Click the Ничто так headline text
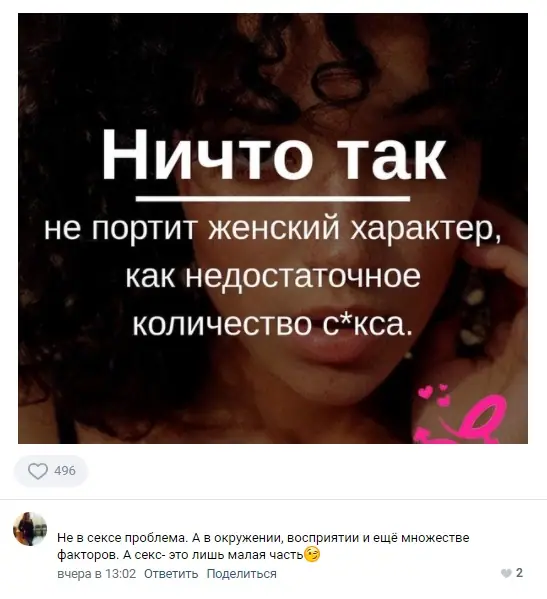Screen dimensions: 547x599 (x=274, y=154)
